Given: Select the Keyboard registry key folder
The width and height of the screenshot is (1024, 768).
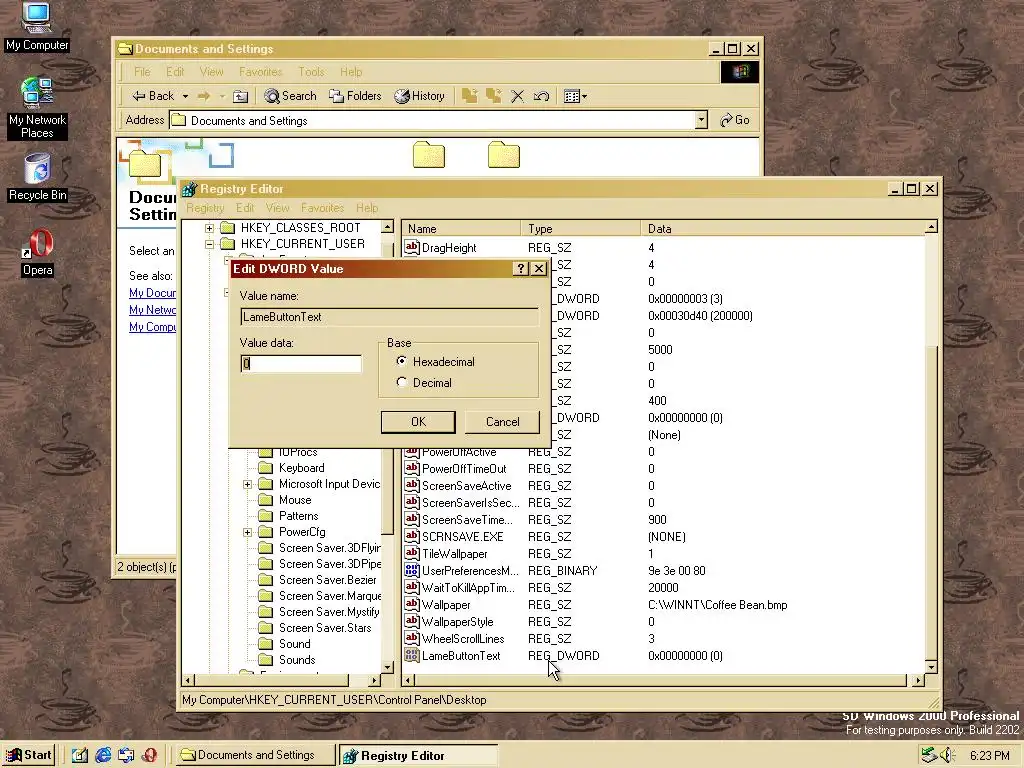Looking at the screenshot, I should click(x=291, y=468).
